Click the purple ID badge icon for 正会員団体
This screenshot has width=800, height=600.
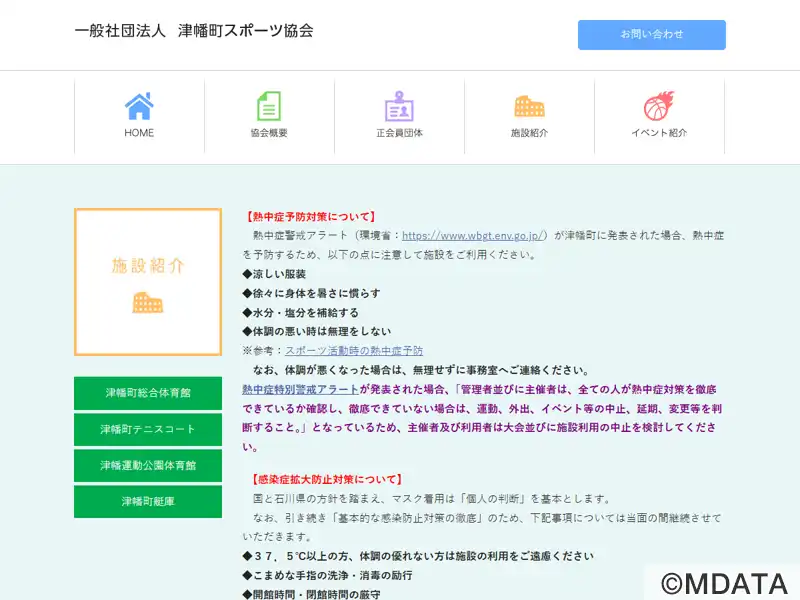tap(399, 106)
